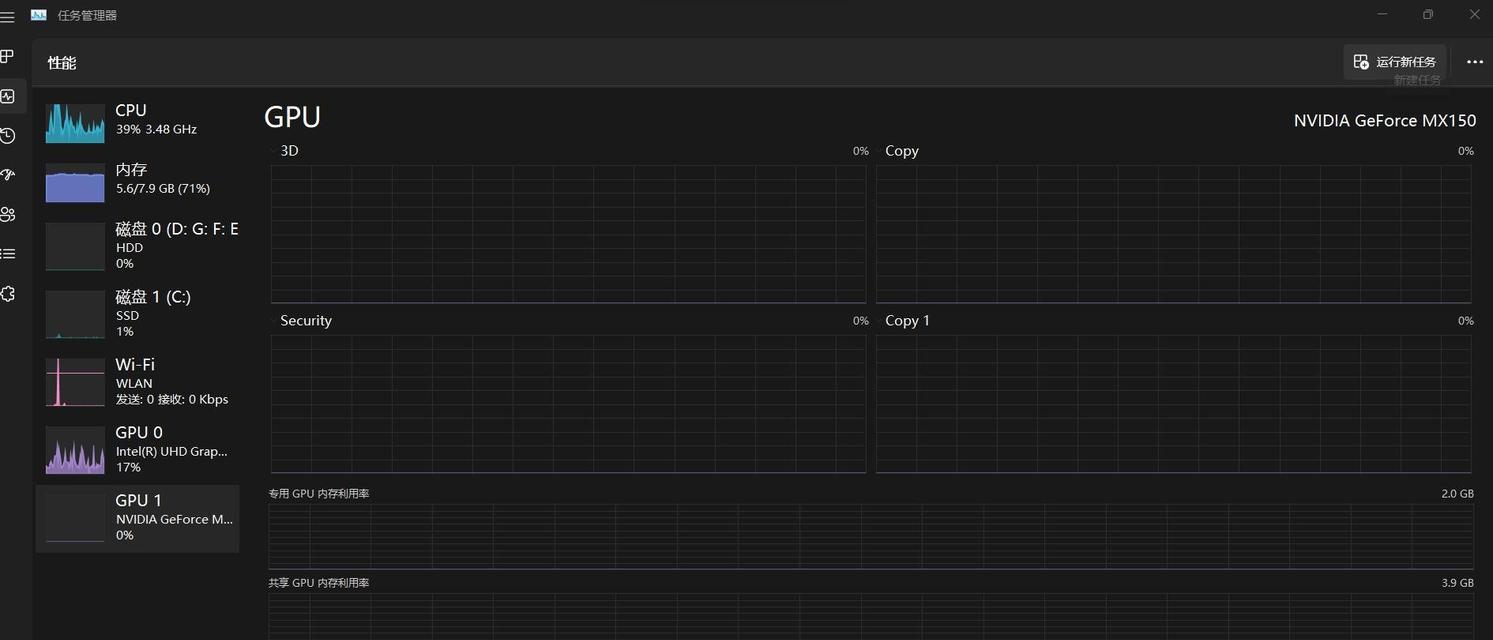Click the large GPU heading
This screenshot has height=640, width=1493.
tap(292, 117)
